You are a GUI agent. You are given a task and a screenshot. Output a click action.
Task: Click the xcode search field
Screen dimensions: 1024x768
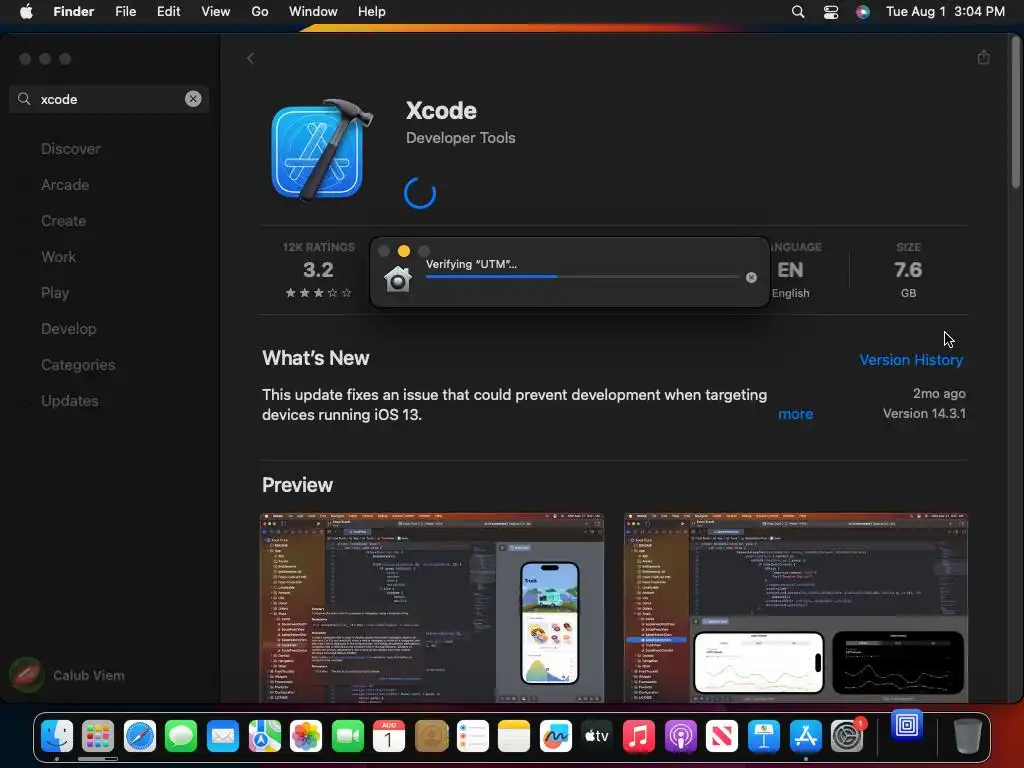(109, 99)
